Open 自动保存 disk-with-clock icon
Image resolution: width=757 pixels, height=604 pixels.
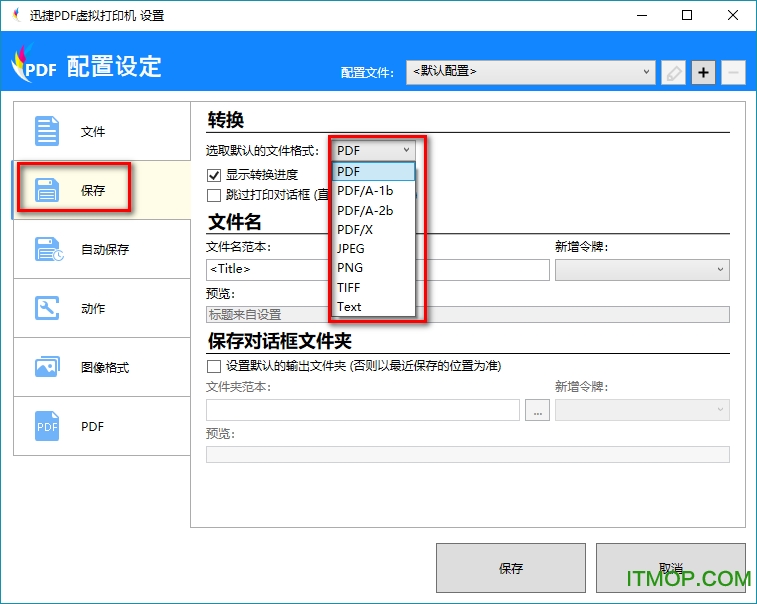coord(49,249)
